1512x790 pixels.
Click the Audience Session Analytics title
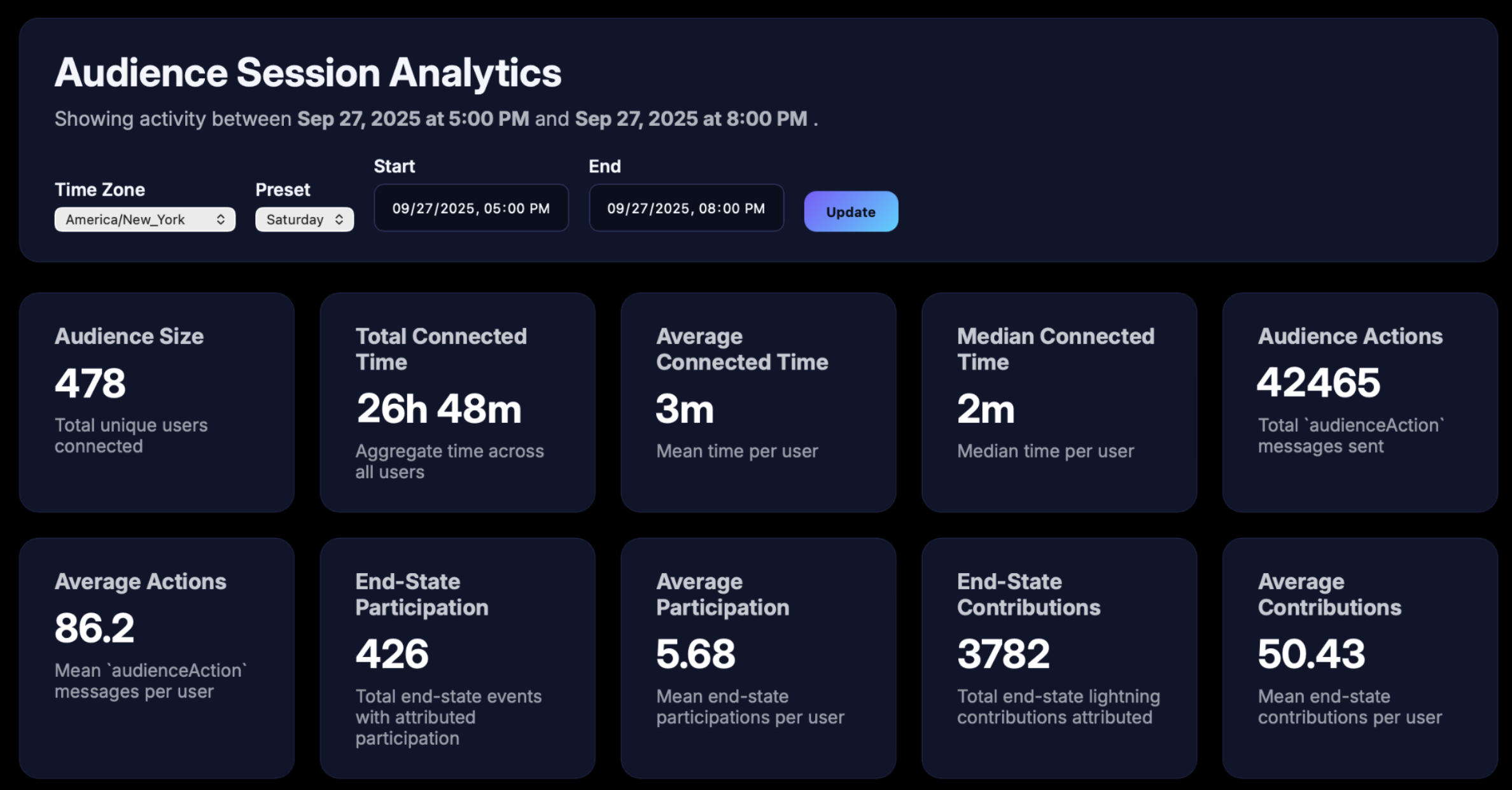click(307, 72)
